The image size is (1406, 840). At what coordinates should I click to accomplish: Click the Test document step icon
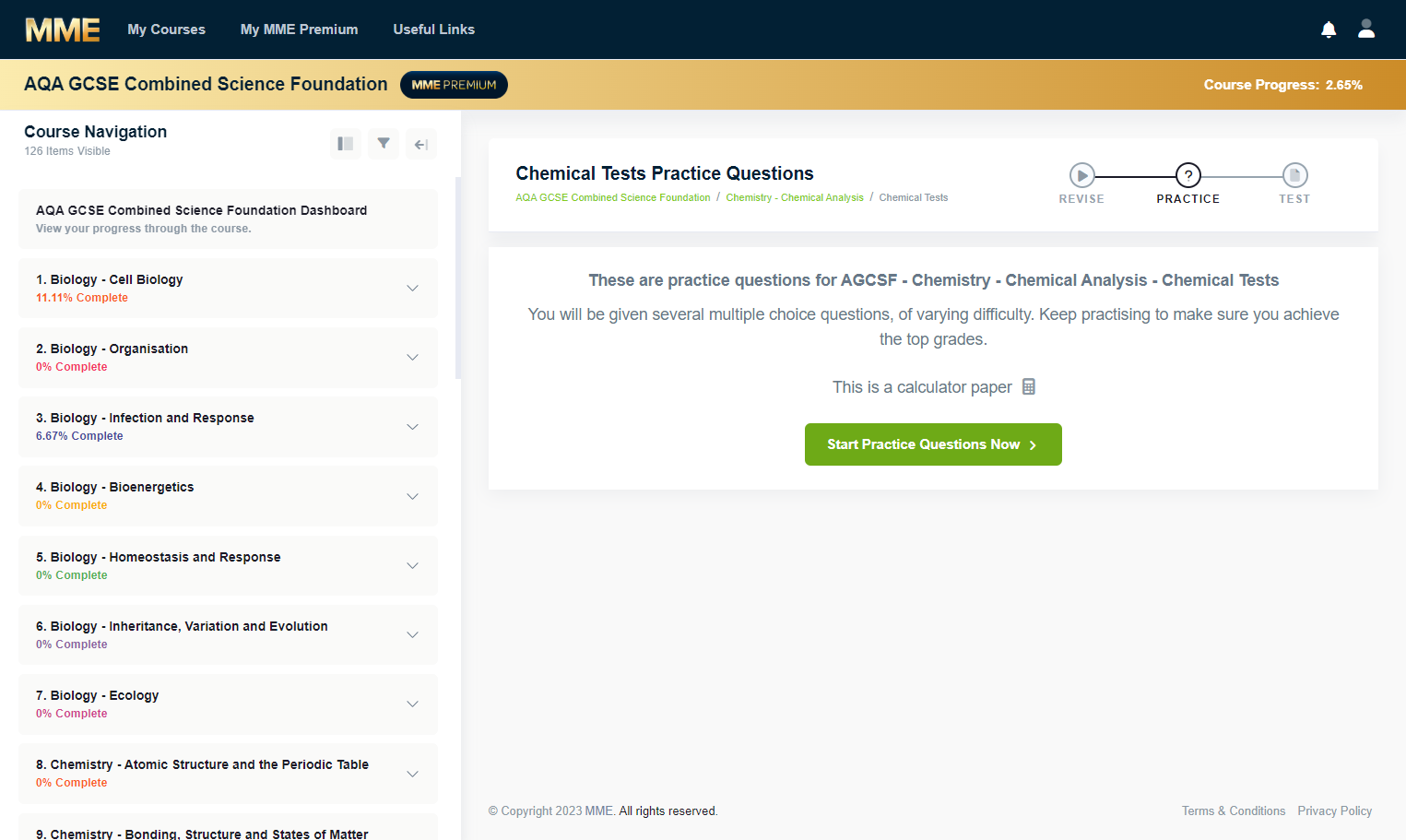tap(1294, 175)
